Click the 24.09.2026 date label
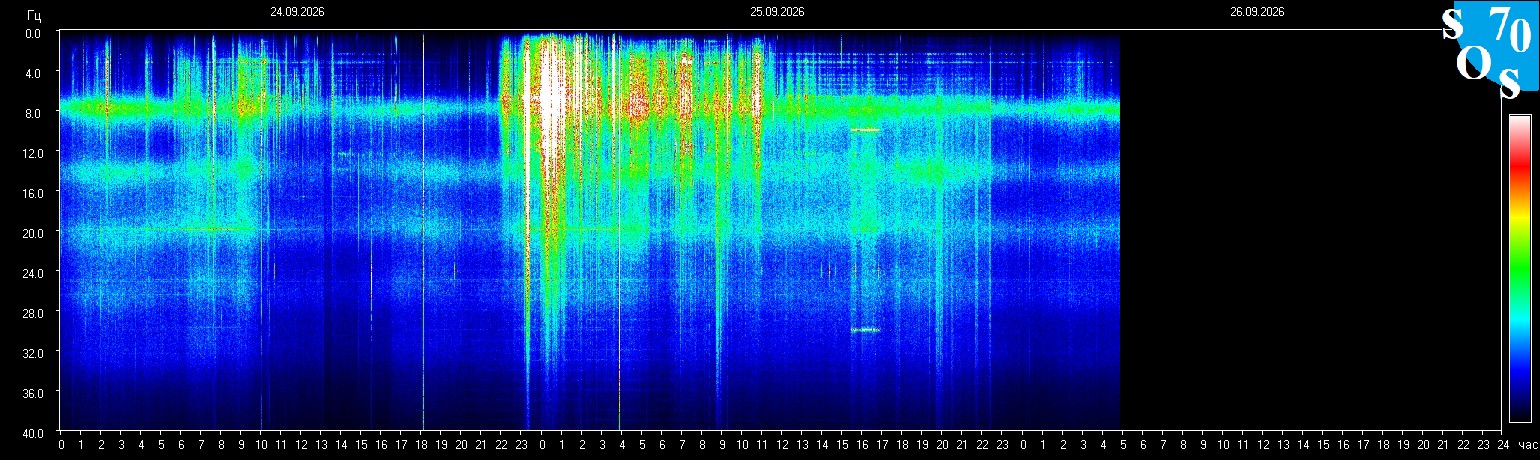1540x460 pixels. click(x=297, y=12)
